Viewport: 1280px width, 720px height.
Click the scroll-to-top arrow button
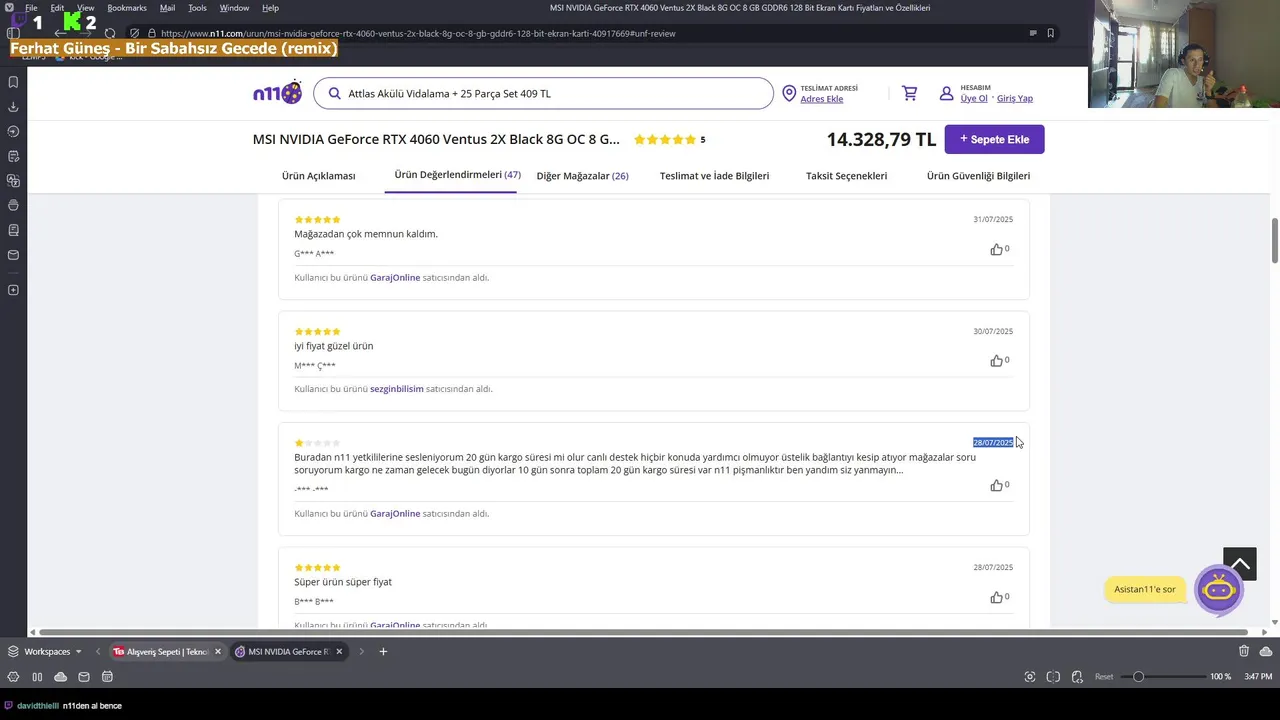pyautogui.click(x=1240, y=564)
